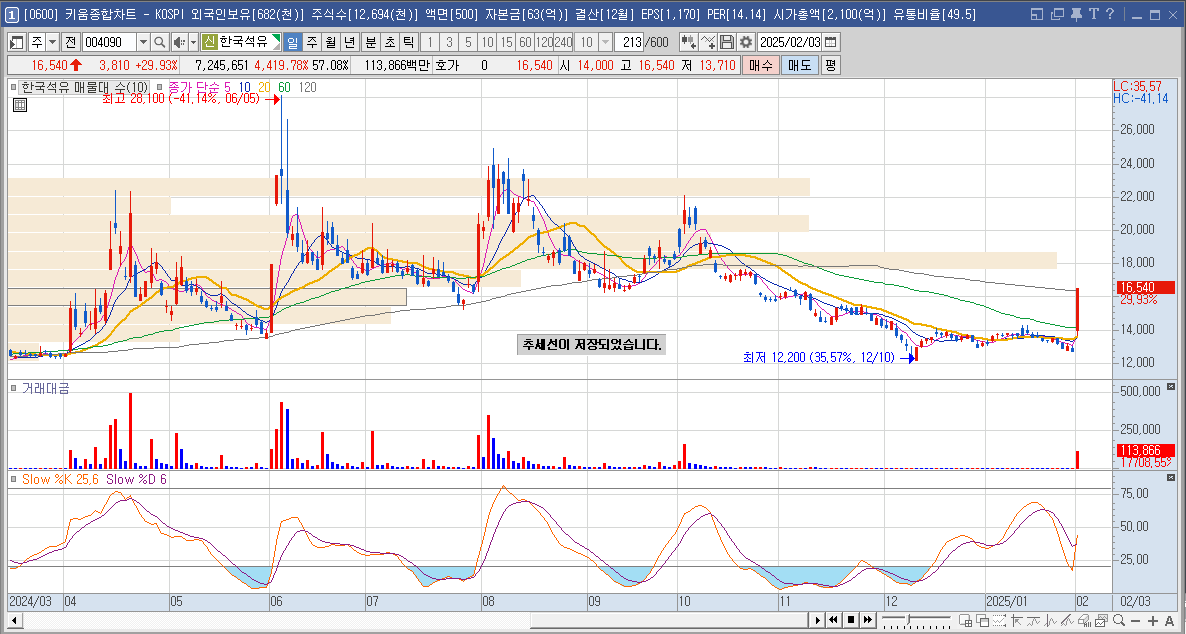This screenshot has height=634, width=1186.
Task: Click the bottom magnifier zoom icon
Action: [x=1119, y=620]
